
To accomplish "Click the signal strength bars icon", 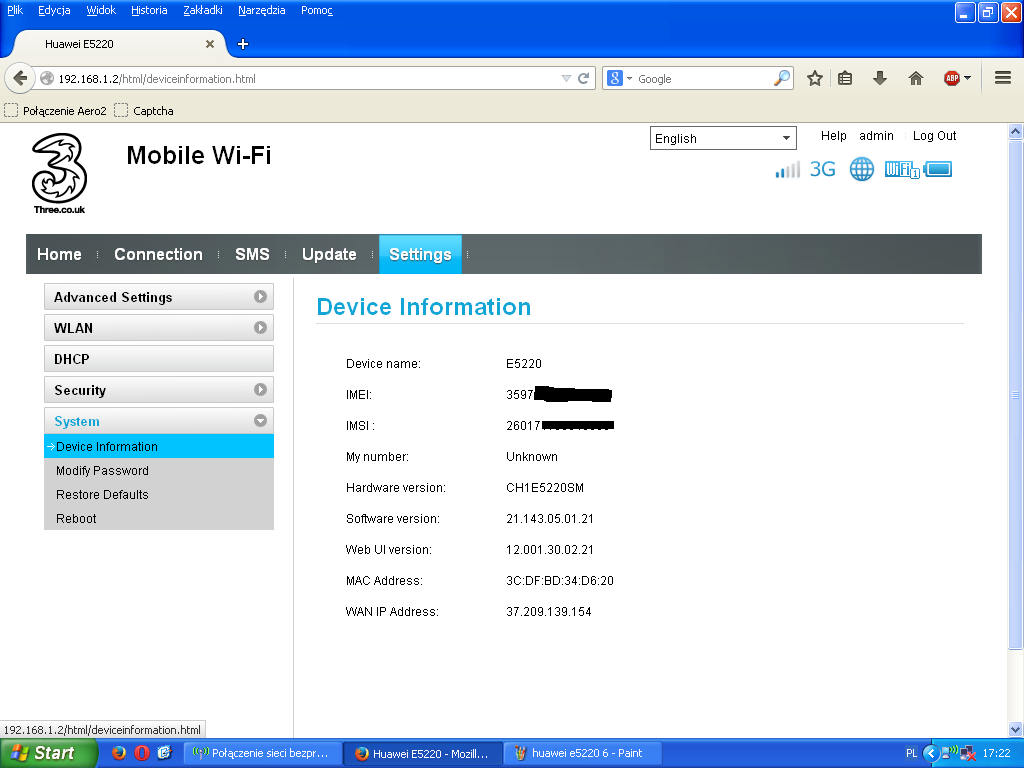I will [787, 170].
